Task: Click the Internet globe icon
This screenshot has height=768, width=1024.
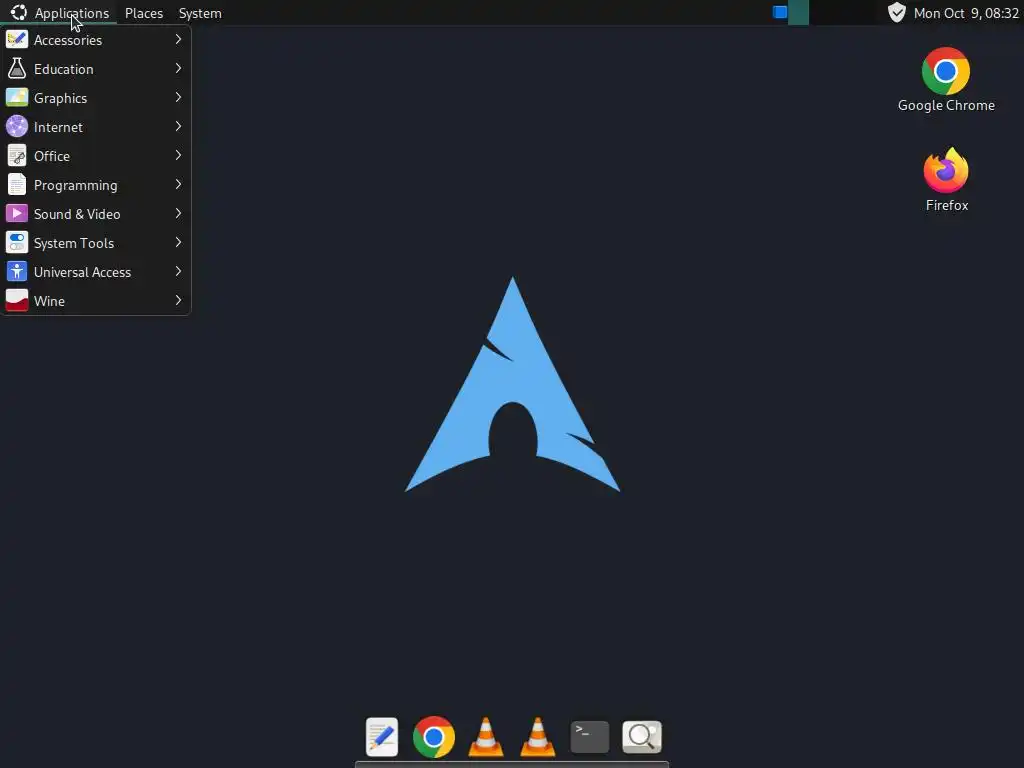Action: 17,127
